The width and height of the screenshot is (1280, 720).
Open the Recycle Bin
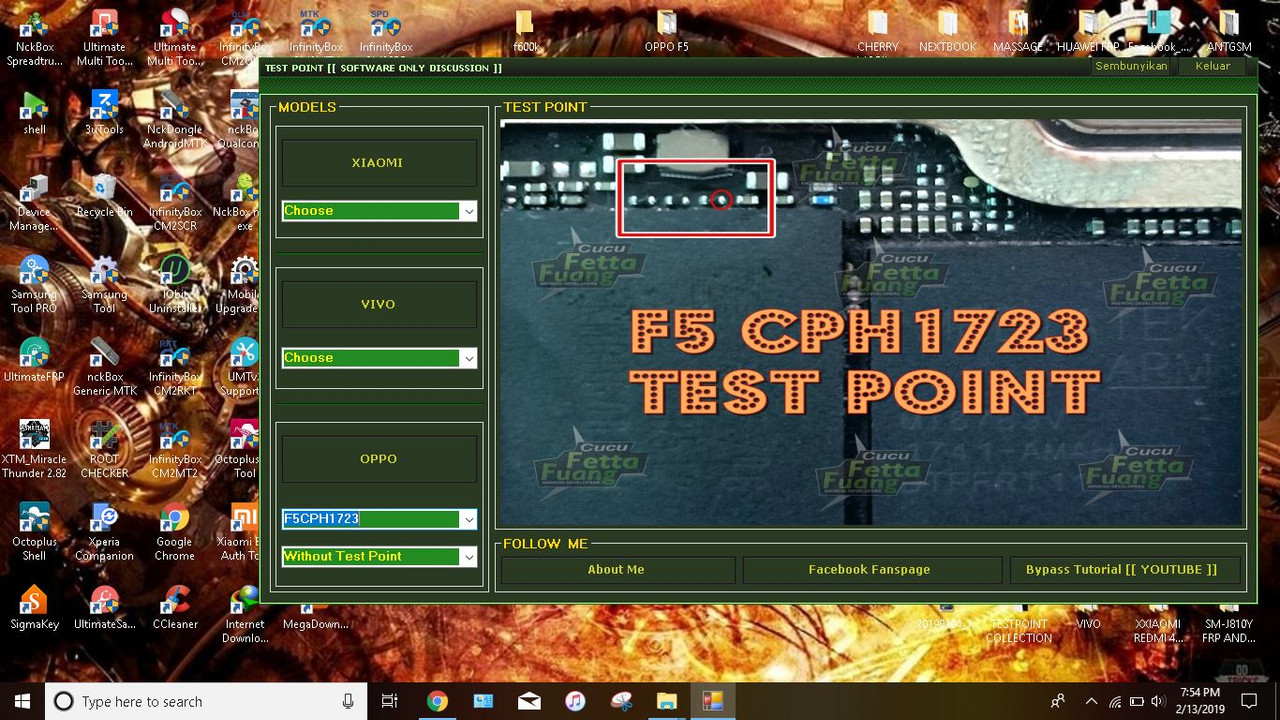coord(104,190)
